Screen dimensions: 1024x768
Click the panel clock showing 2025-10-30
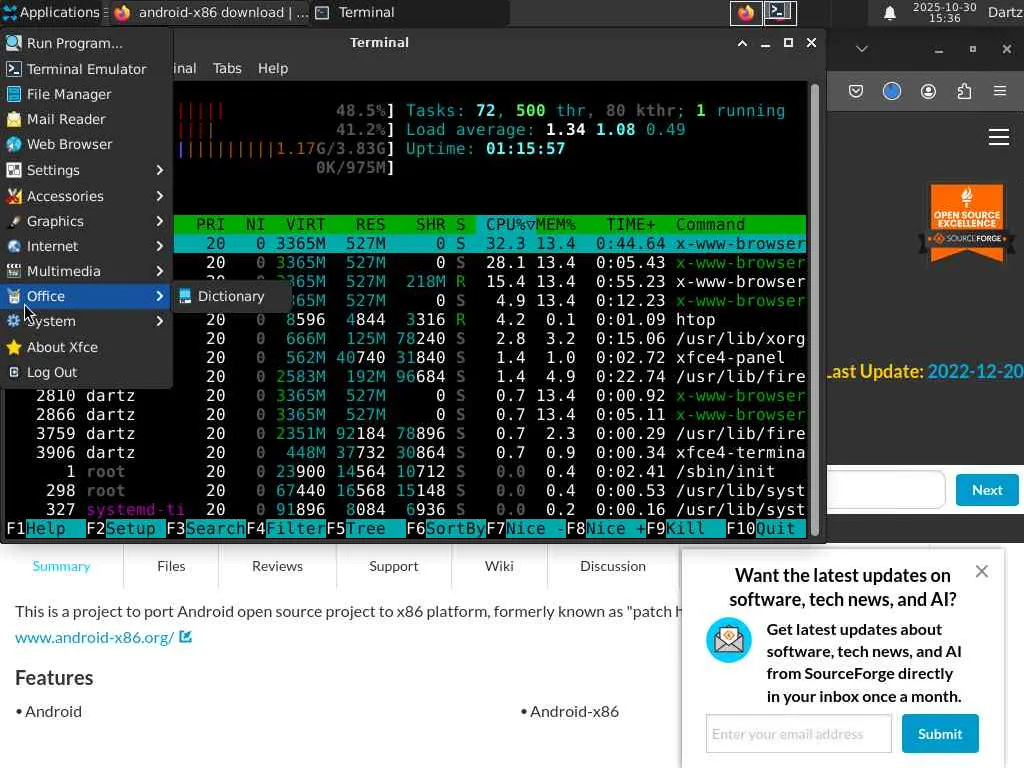click(x=944, y=12)
